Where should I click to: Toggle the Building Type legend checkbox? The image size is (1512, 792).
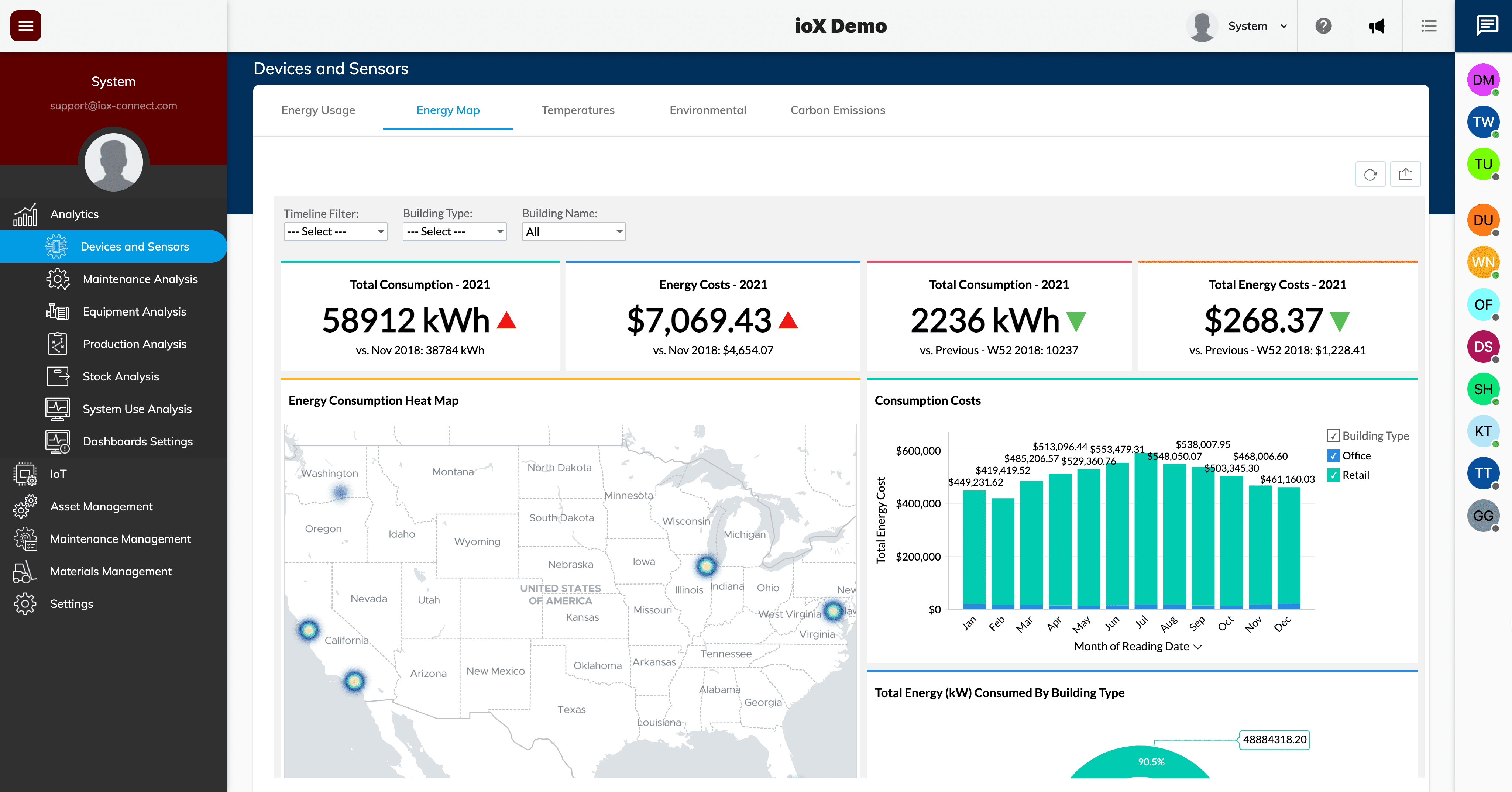click(1333, 436)
